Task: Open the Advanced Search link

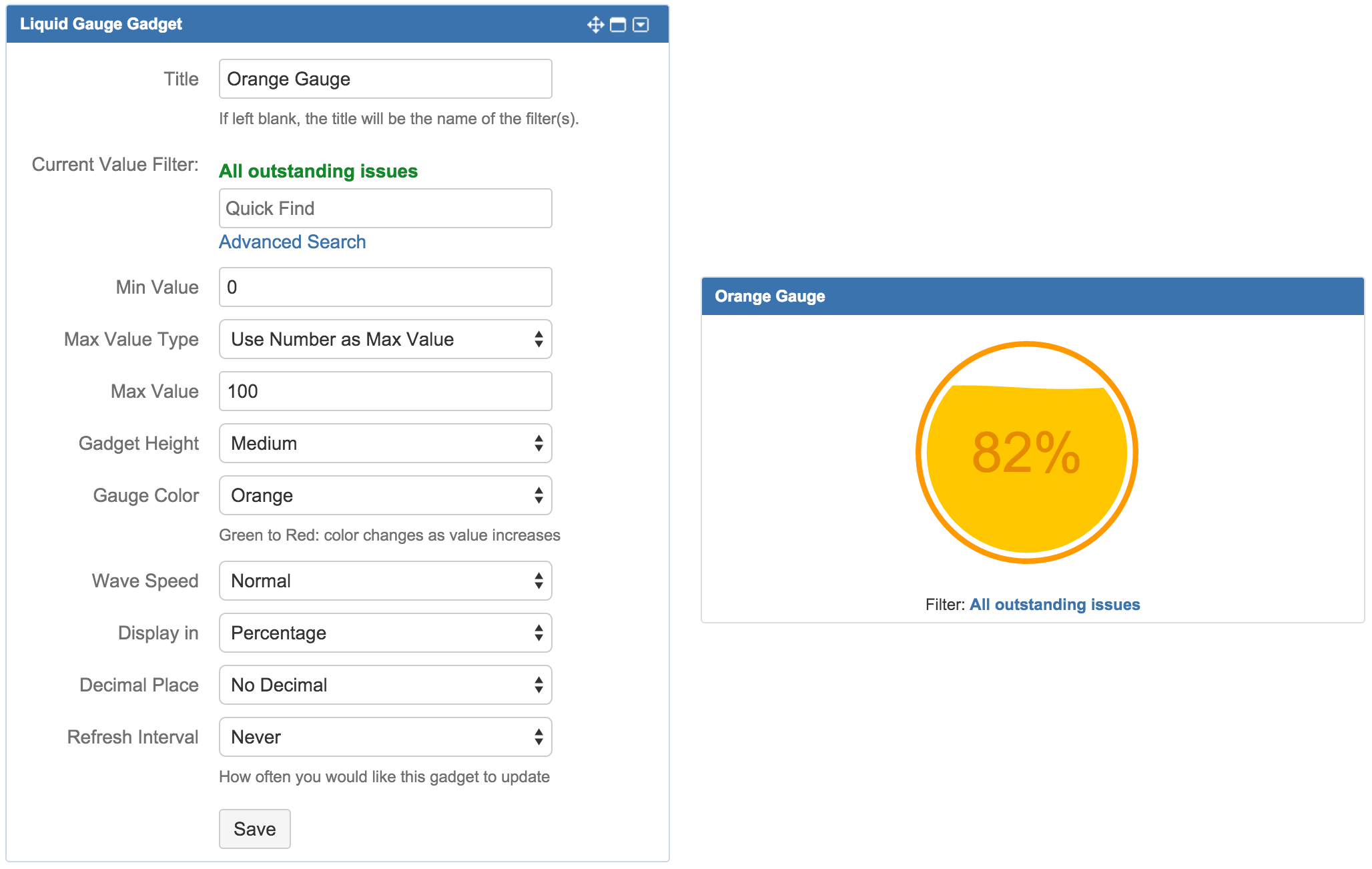Action: (x=292, y=242)
